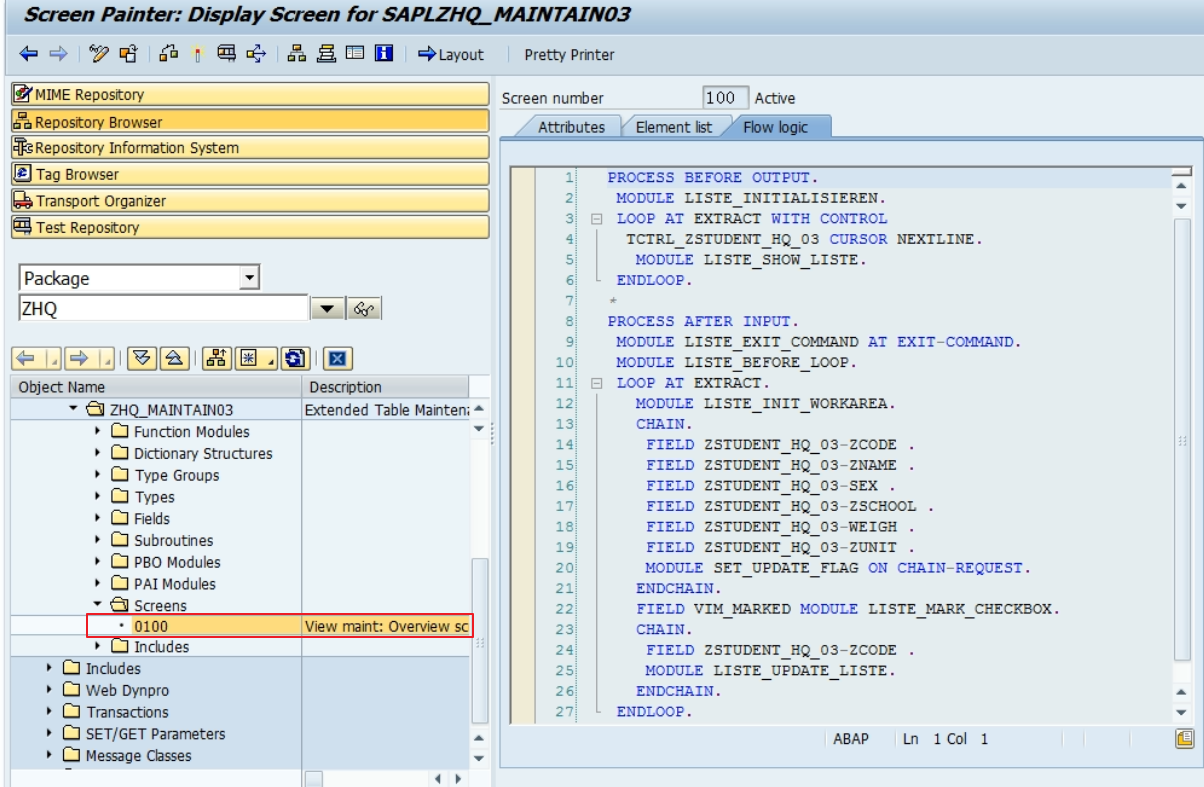Open the Package object type dropdown
1204x787 pixels.
pos(250,278)
